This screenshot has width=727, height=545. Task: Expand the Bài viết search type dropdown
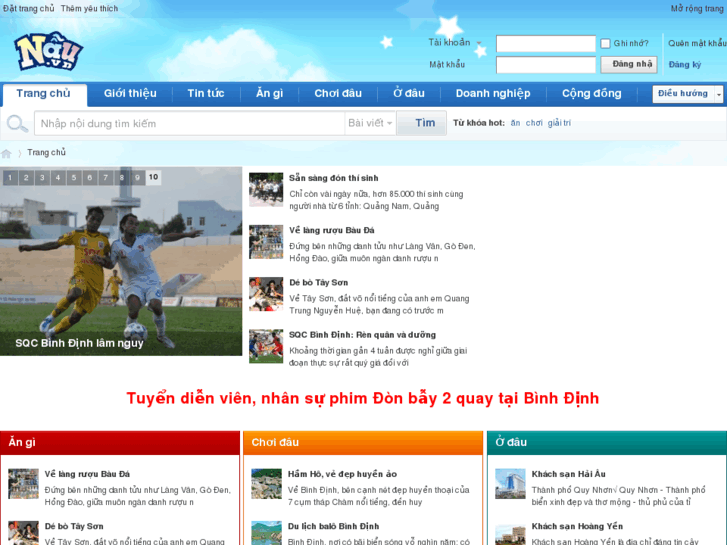[x=370, y=123]
